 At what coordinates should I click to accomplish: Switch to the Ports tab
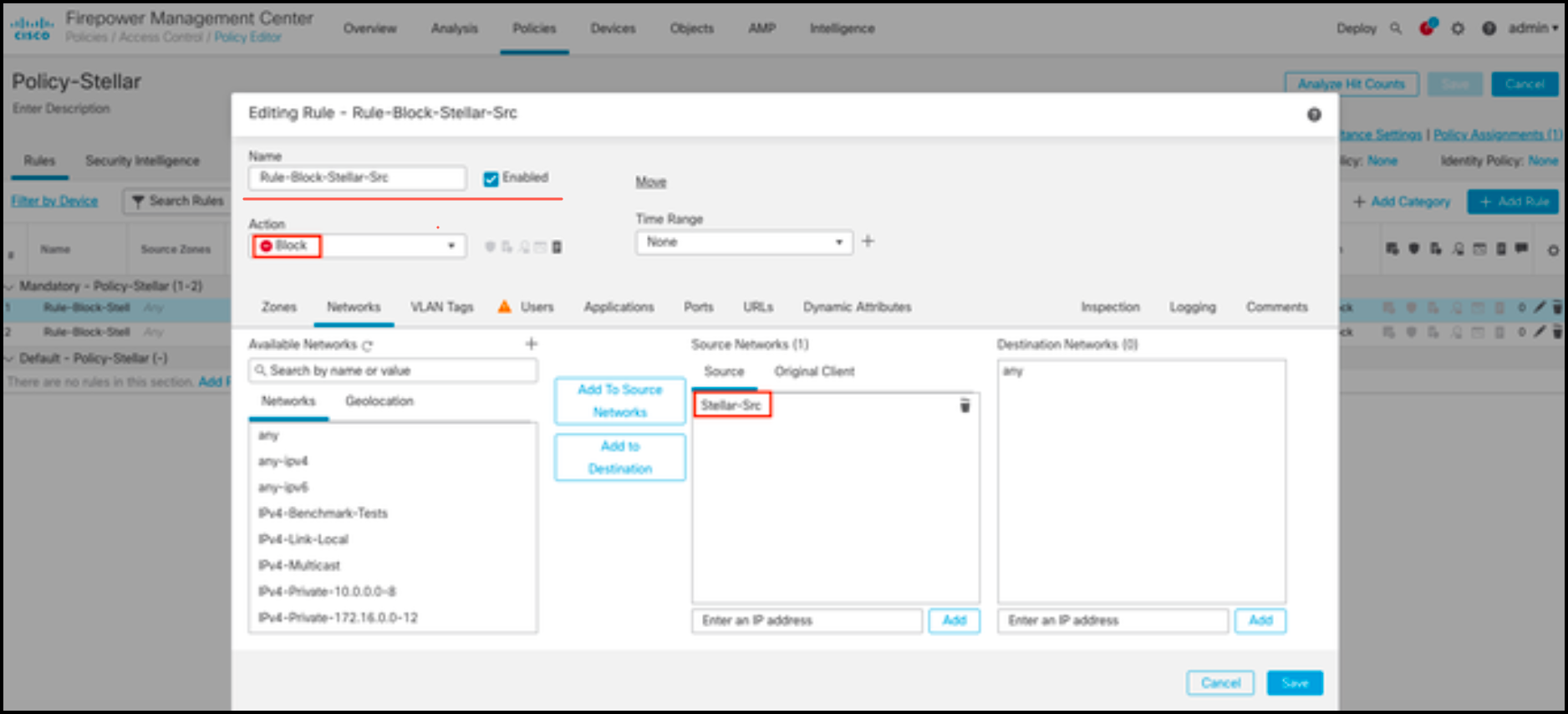click(x=698, y=307)
